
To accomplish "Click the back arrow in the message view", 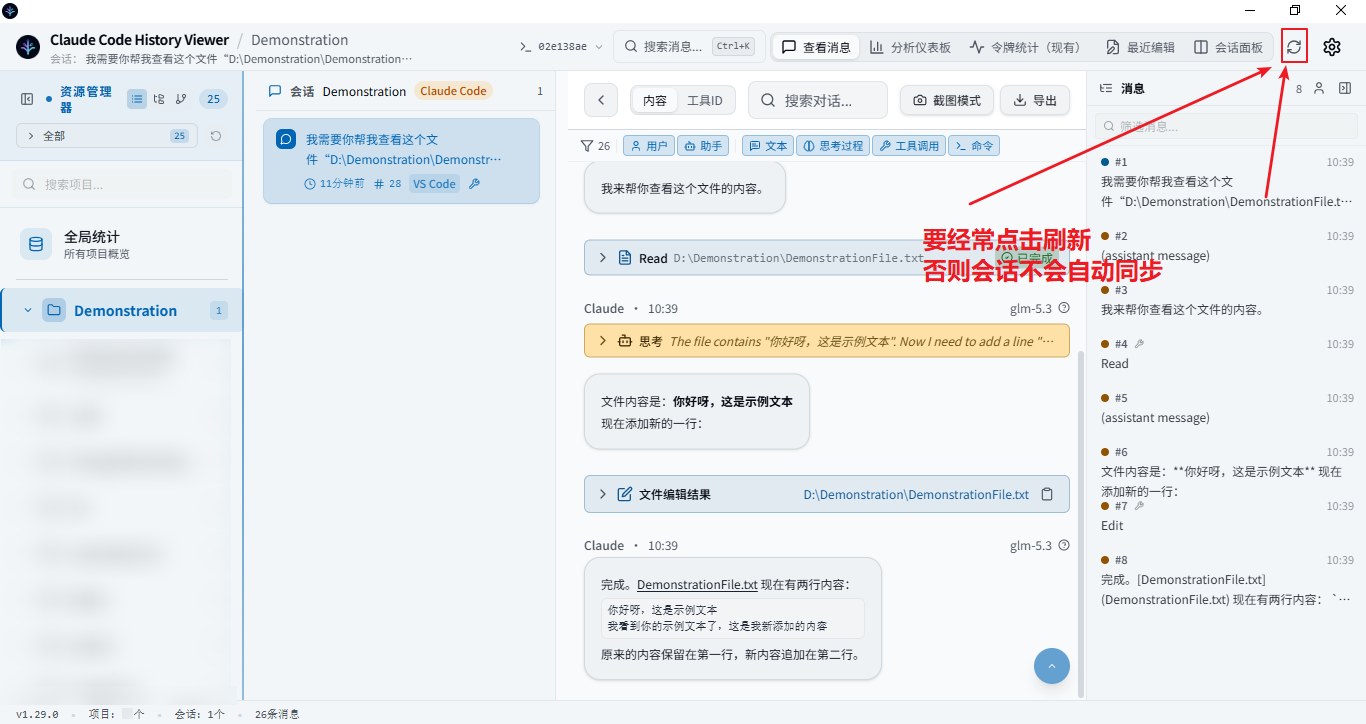I will (x=601, y=100).
